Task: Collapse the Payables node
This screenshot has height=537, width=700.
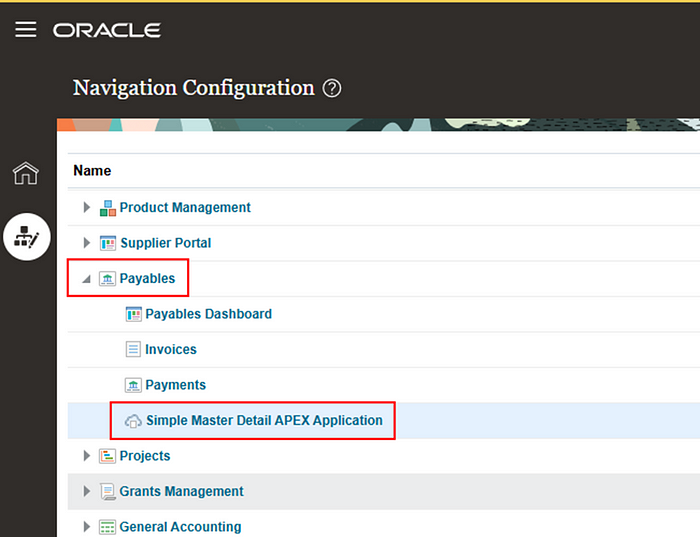Action: (x=87, y=279)
